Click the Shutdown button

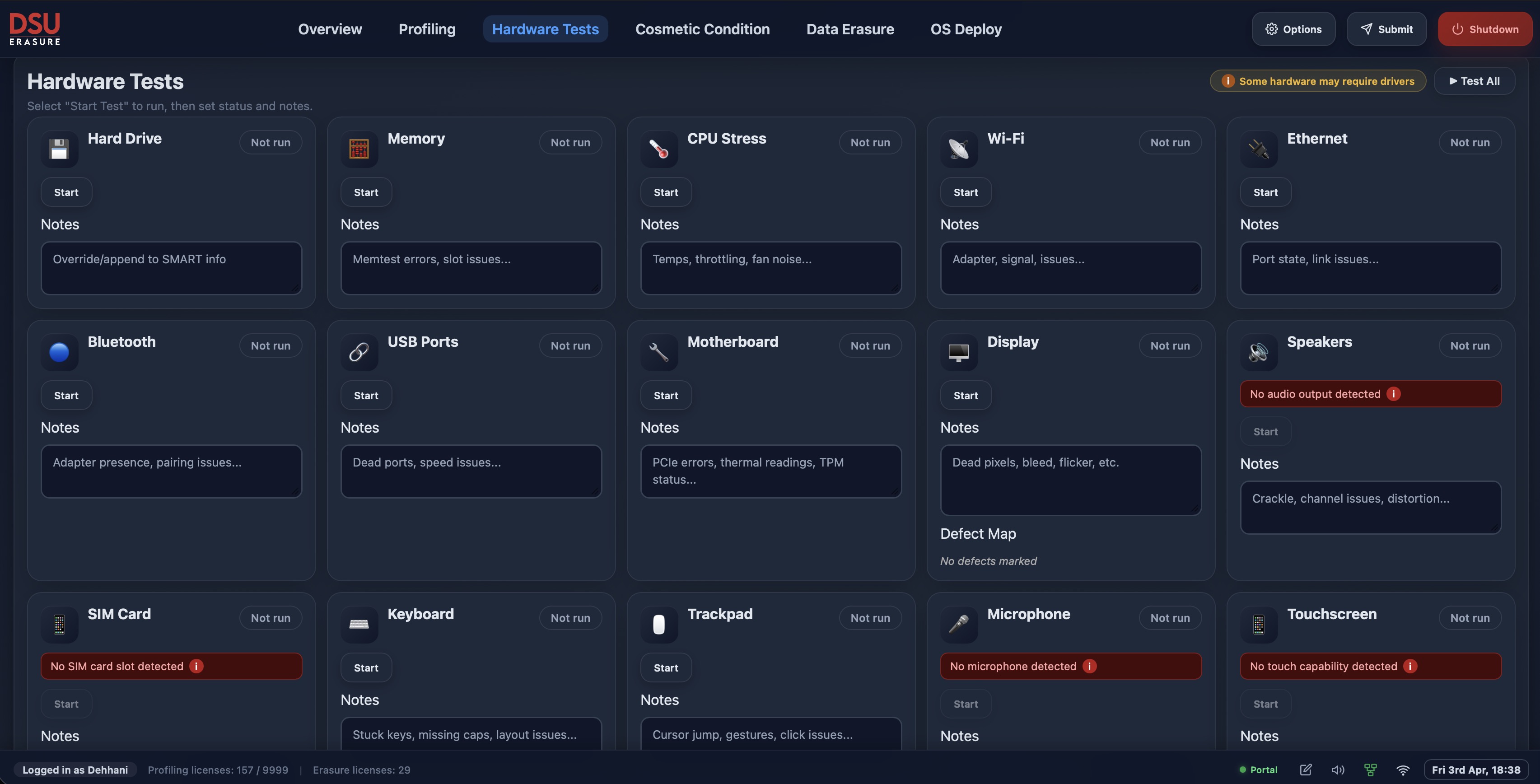click(1484, 29)
